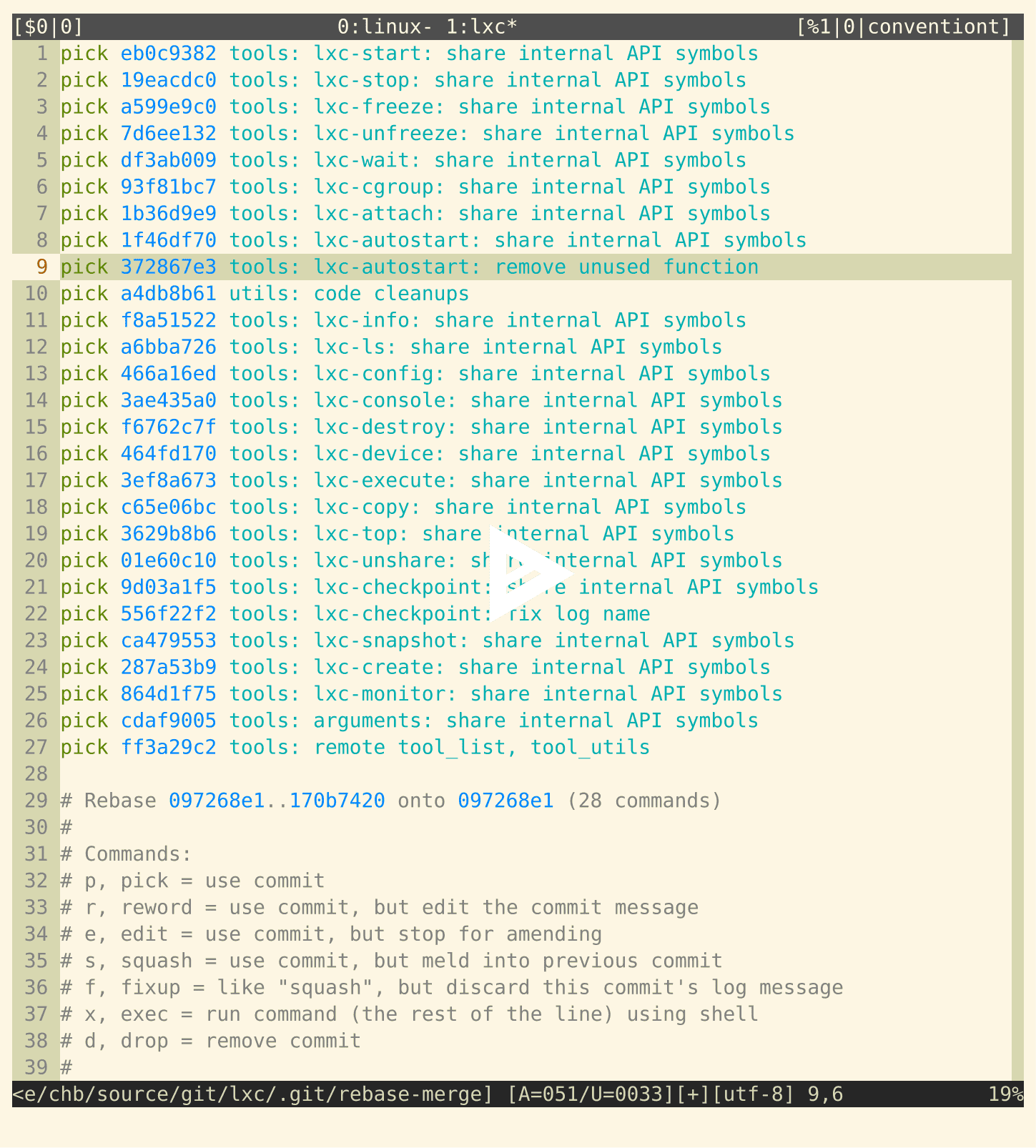Image resolution: width=1036 pixels, height=1148 pixels.
Task: Click commit hash eb0c9382 on line 1
Action: click(168, 54)
